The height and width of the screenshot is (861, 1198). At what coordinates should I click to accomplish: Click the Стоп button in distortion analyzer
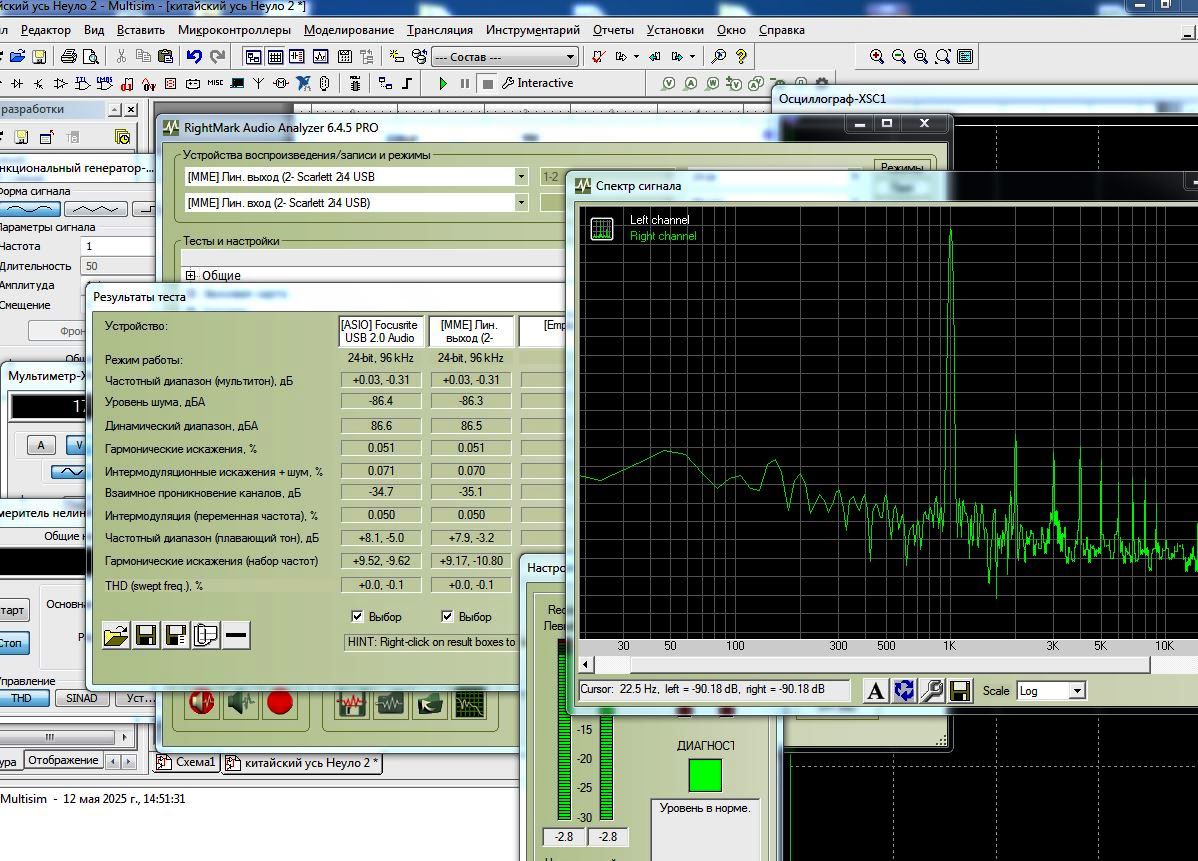(x=14, y=643)
